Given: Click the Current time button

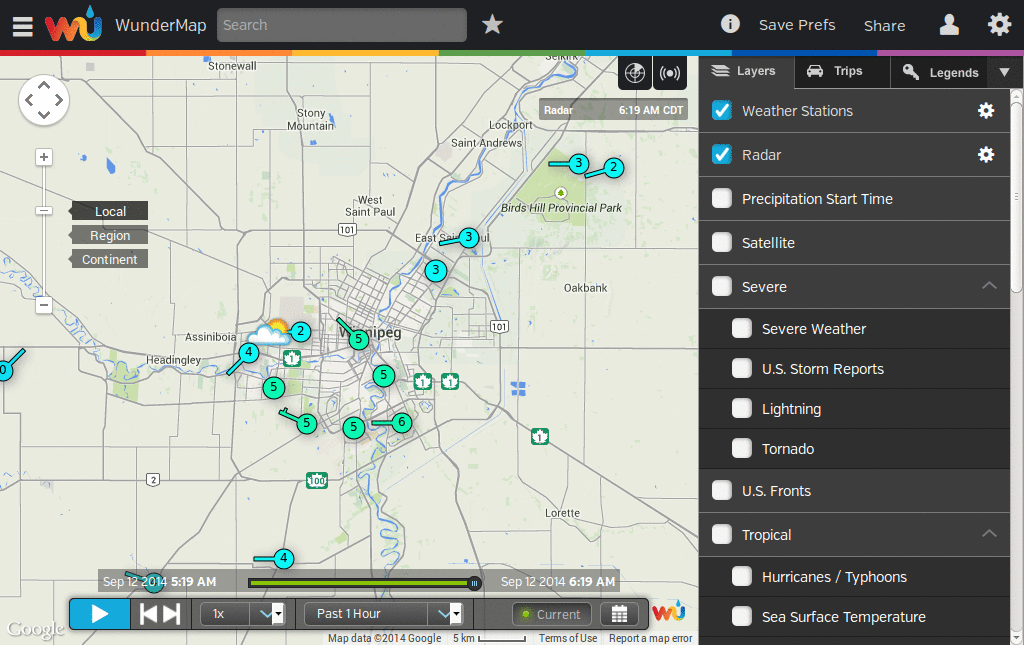Looking at the screenshot, I should (x=552, y=614).
